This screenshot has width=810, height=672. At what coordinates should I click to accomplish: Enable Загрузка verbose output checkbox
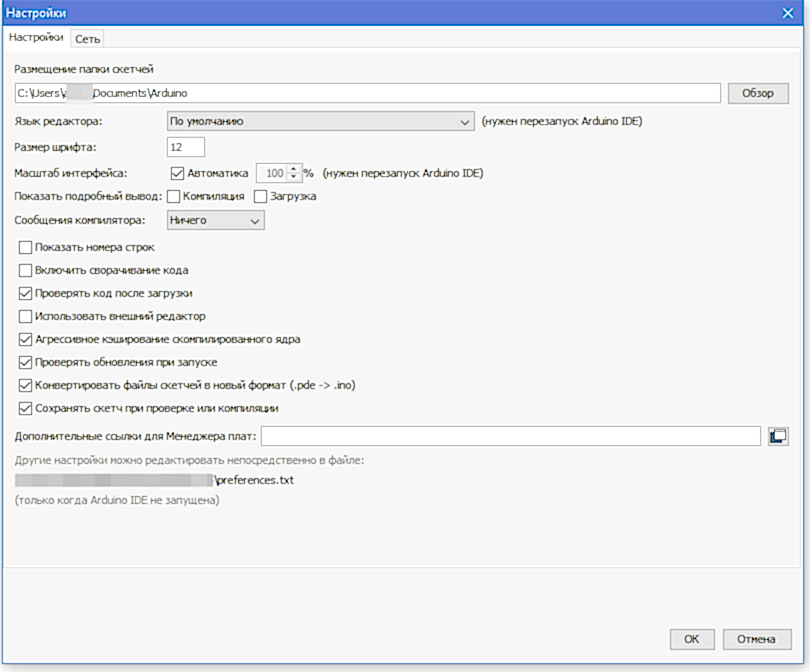(x=261, y=197)
